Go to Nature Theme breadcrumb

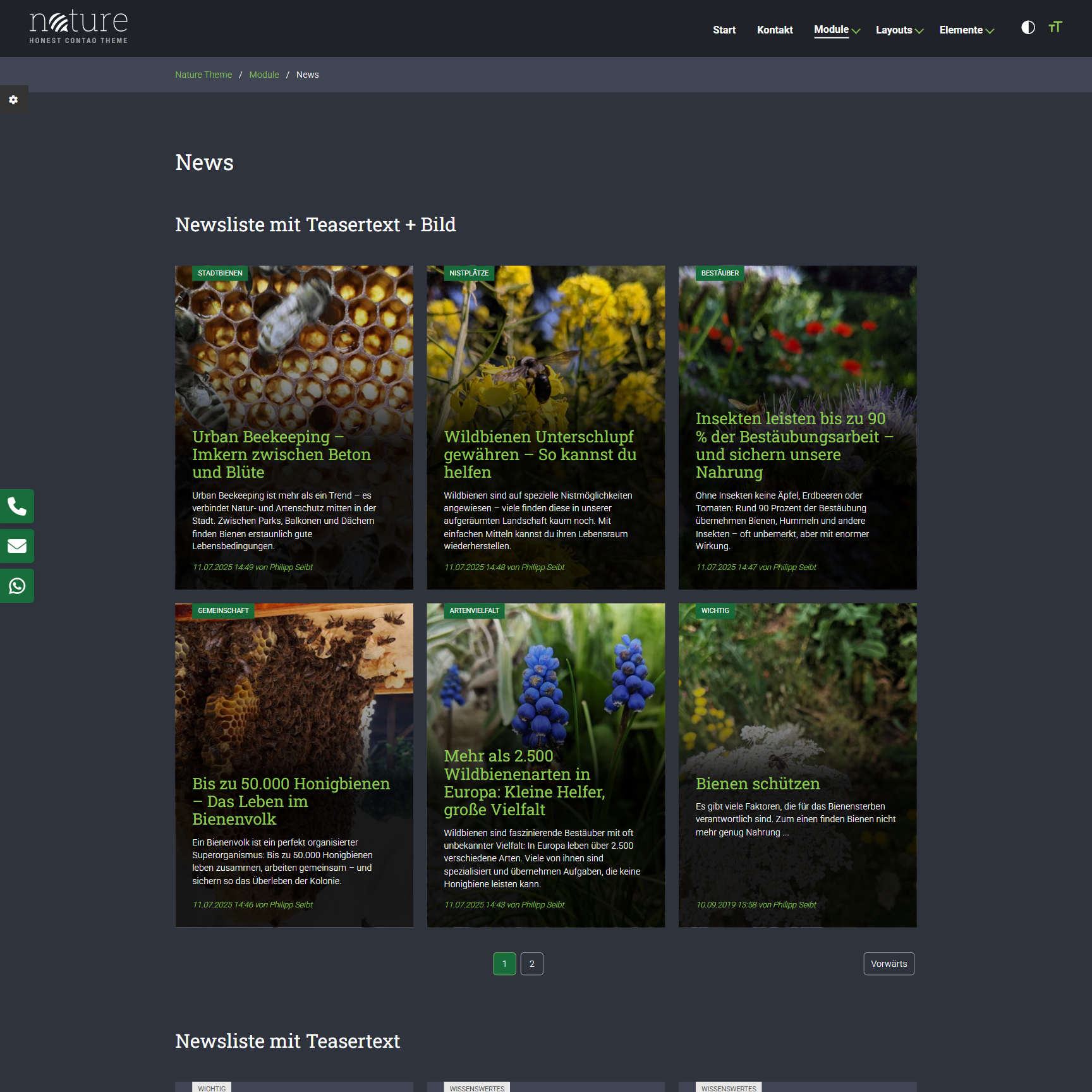pos(203,75)
